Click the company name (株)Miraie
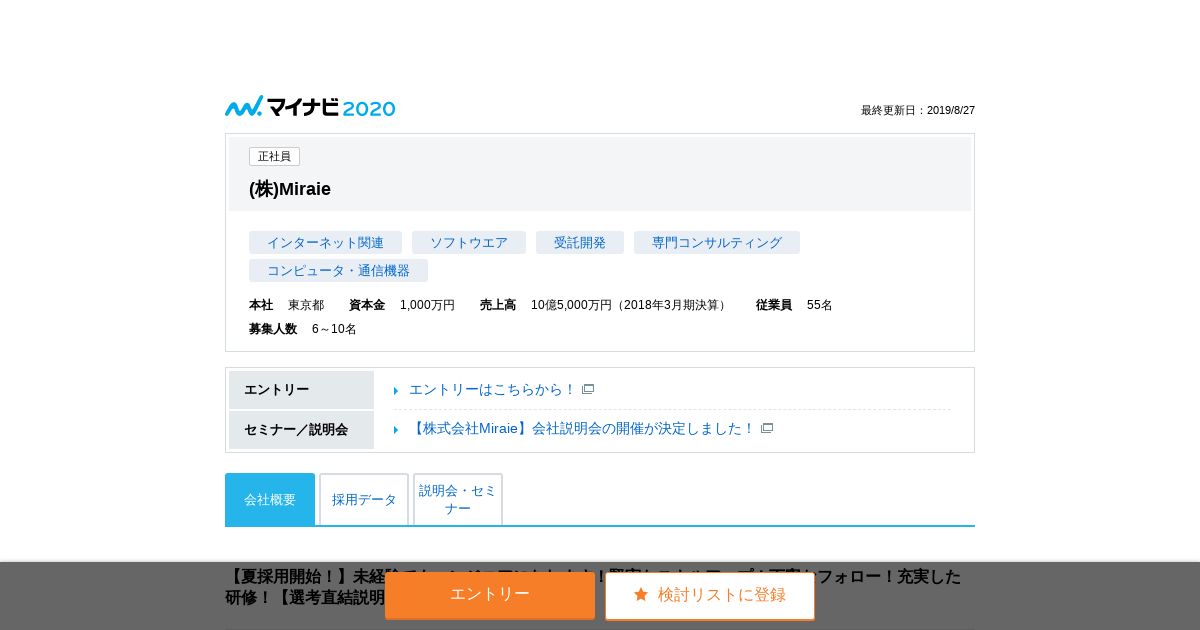 pos(290,189)
